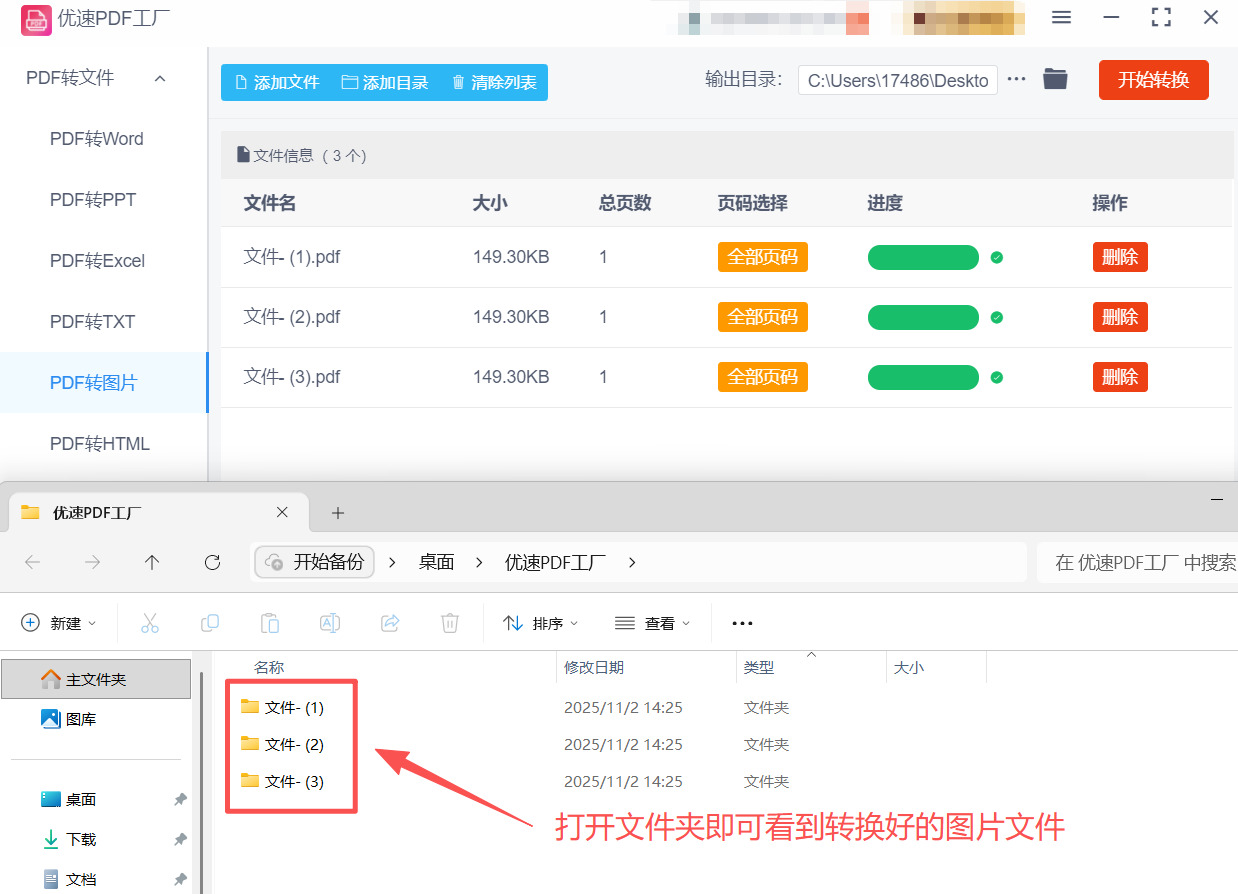1238x894 pixels.
Task: Click the 开始转换 button
Action: tap(1153, 78)
